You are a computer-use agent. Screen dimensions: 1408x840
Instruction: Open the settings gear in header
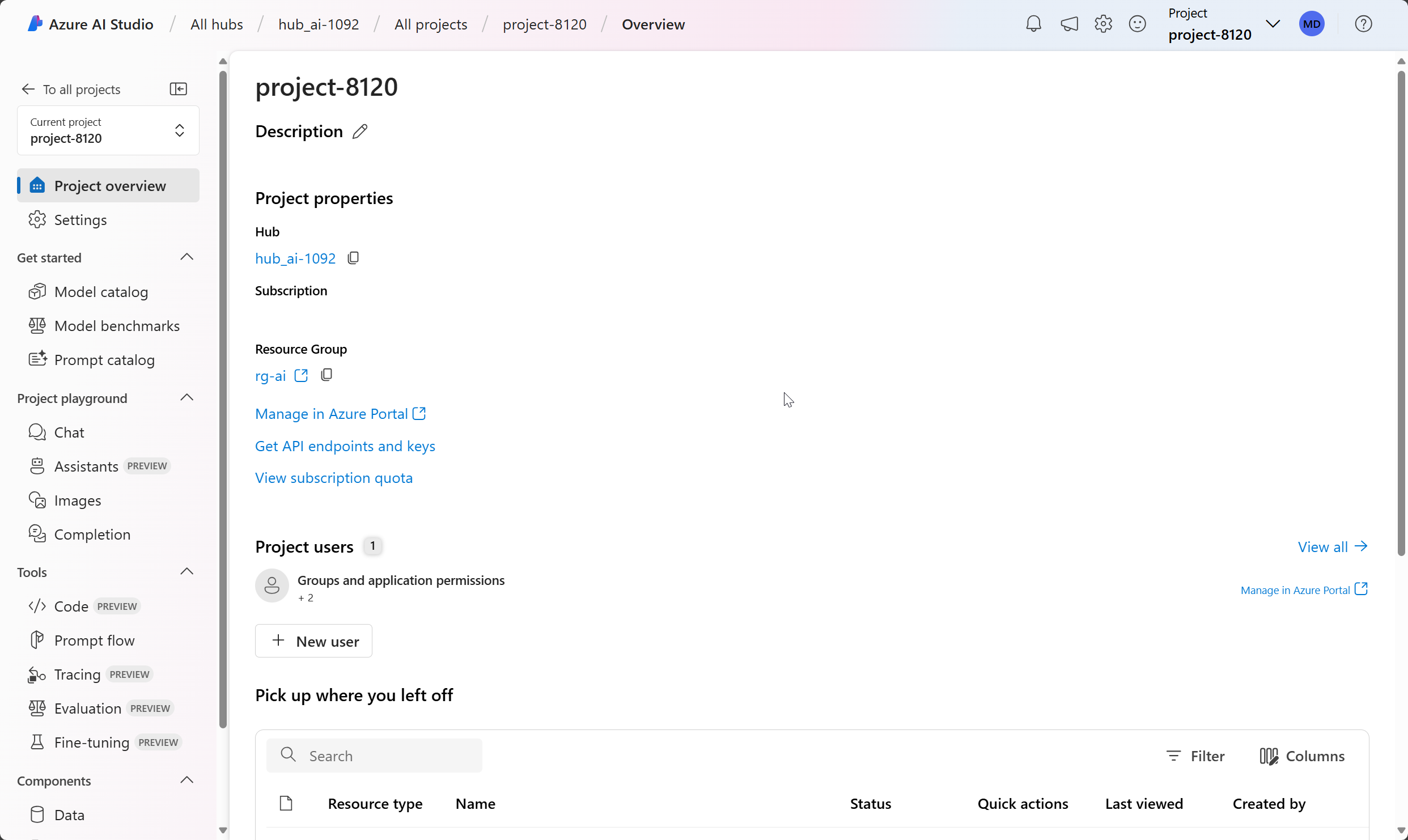1103,24
